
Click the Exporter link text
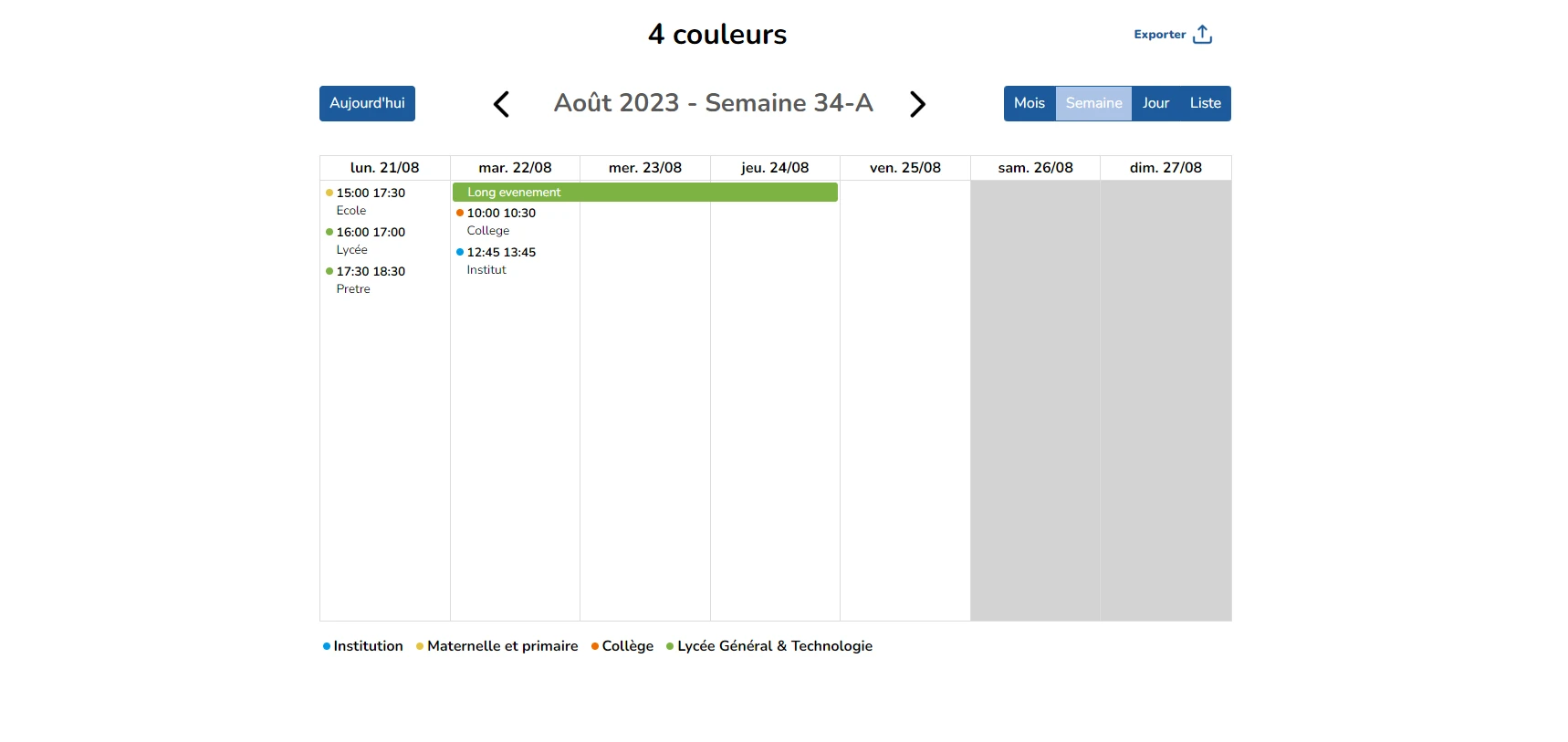pyautogui.click(x=1160, y=35)
